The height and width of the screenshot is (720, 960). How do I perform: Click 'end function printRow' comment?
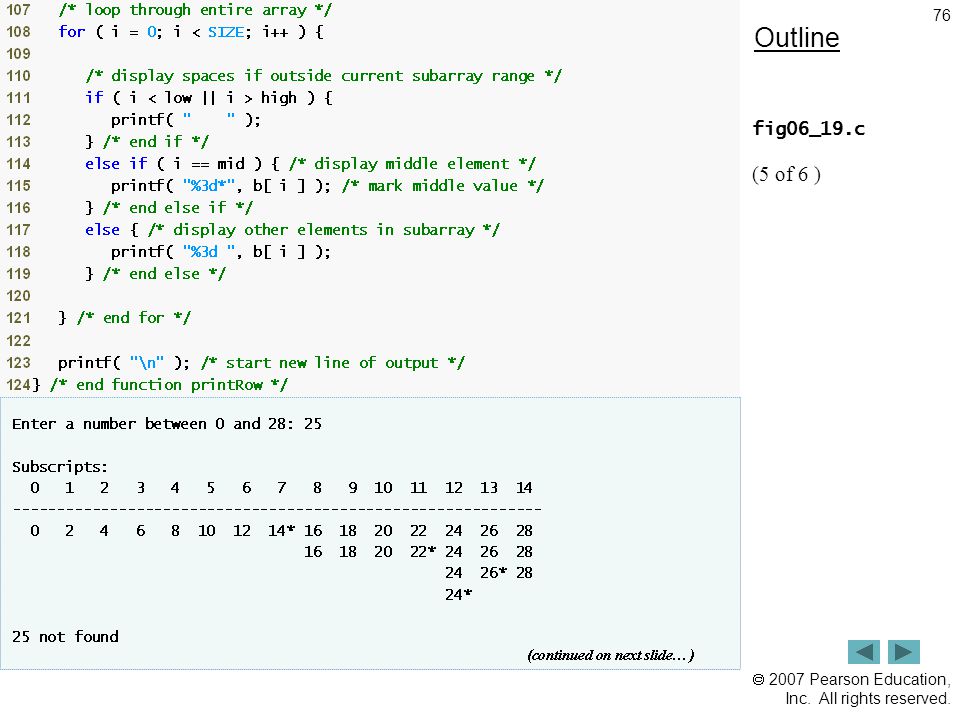[x=168, y=385]
